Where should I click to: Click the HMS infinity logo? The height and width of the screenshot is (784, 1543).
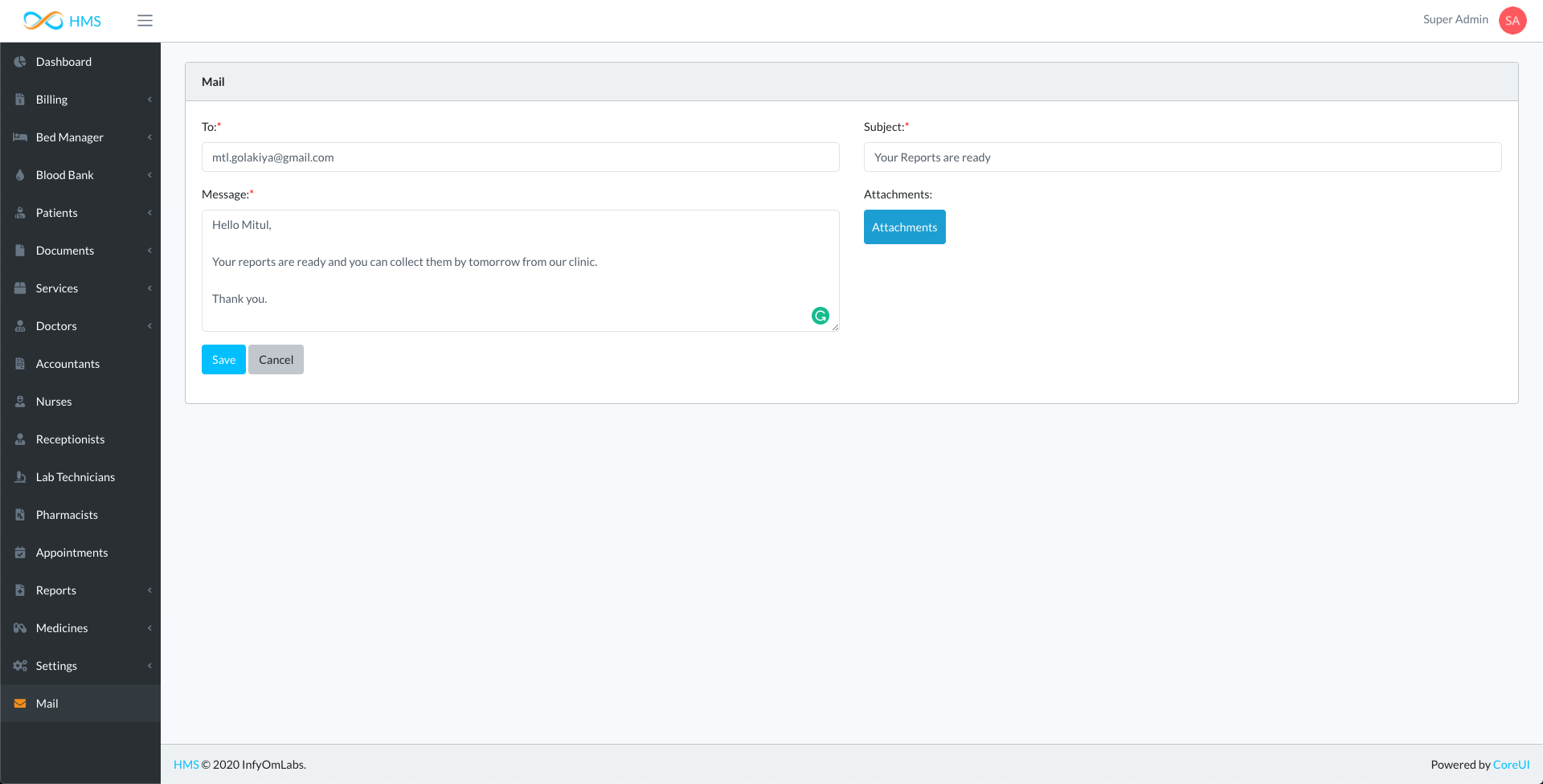click(x=43, y=21)
